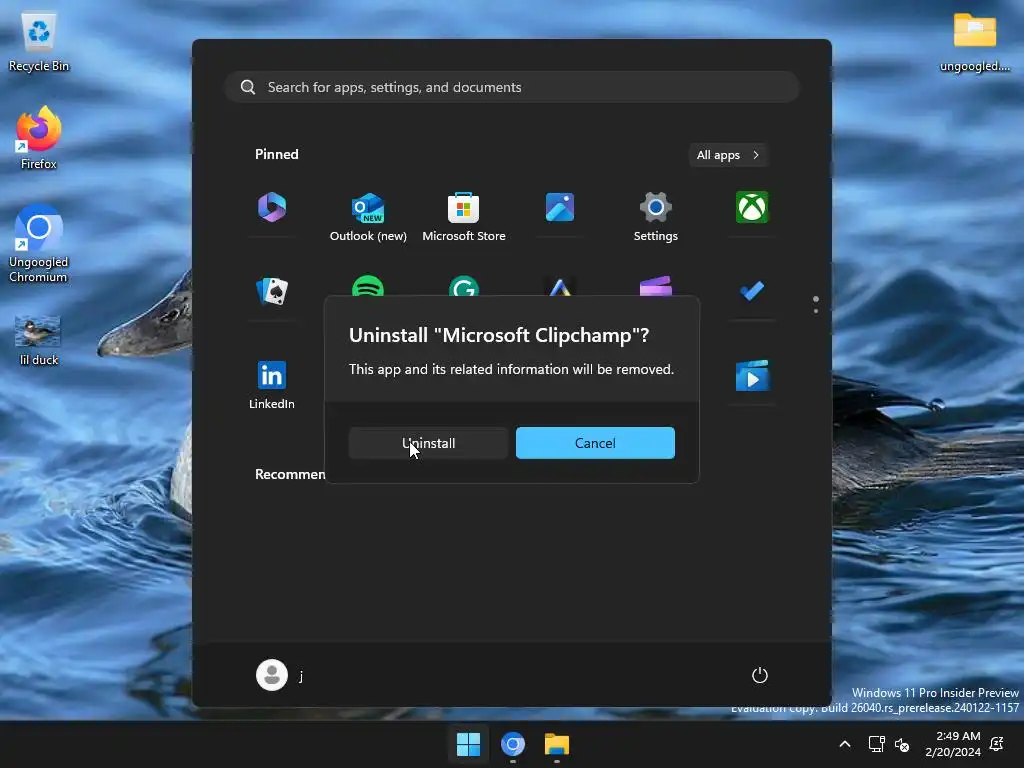This screenshot has height=768, width=1024.
Task: Open Settings gear in pinned apps
Action: point(656,217)
